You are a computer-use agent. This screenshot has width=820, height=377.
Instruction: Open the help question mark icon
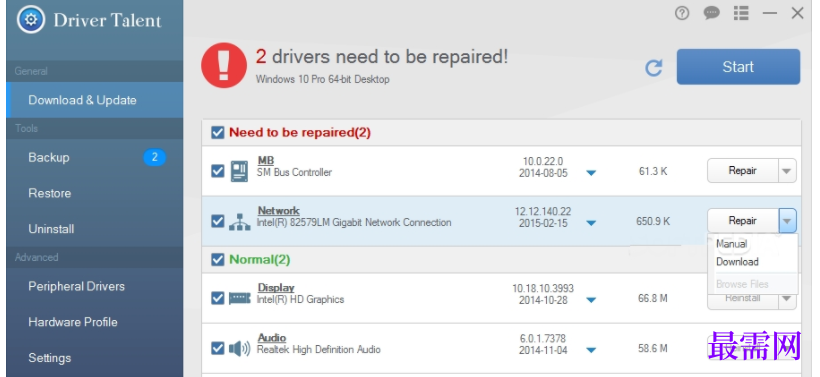(x=682, y=13)
